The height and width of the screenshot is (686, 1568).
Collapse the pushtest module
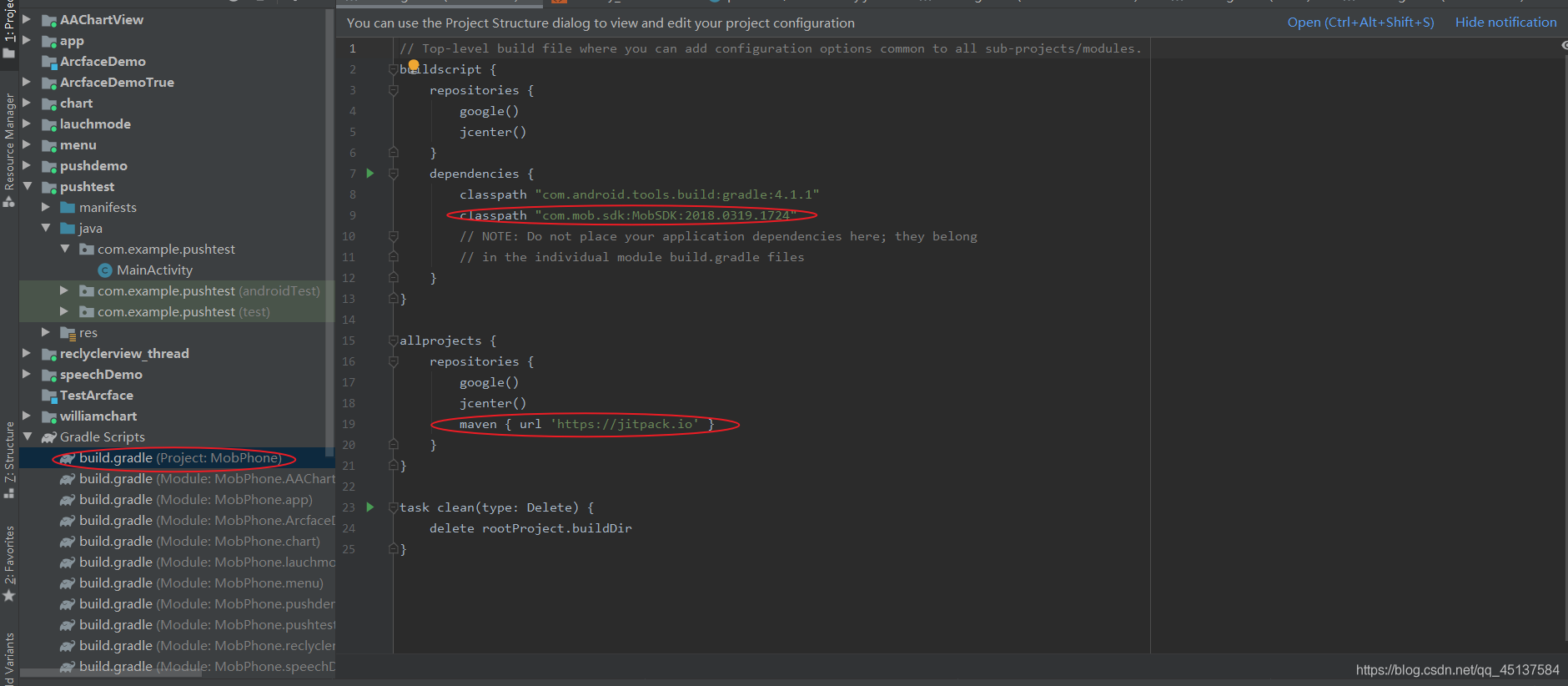tap(27, 185)
